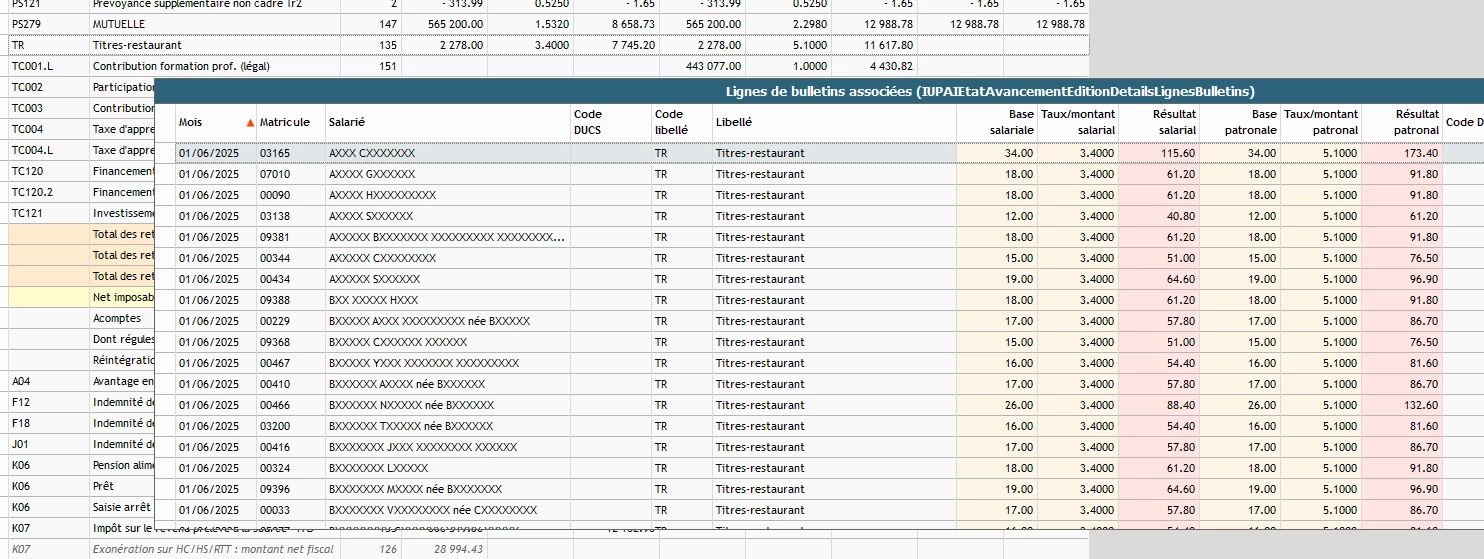Select the TR Titres-restaurant row in background table

tap(546, 45)
